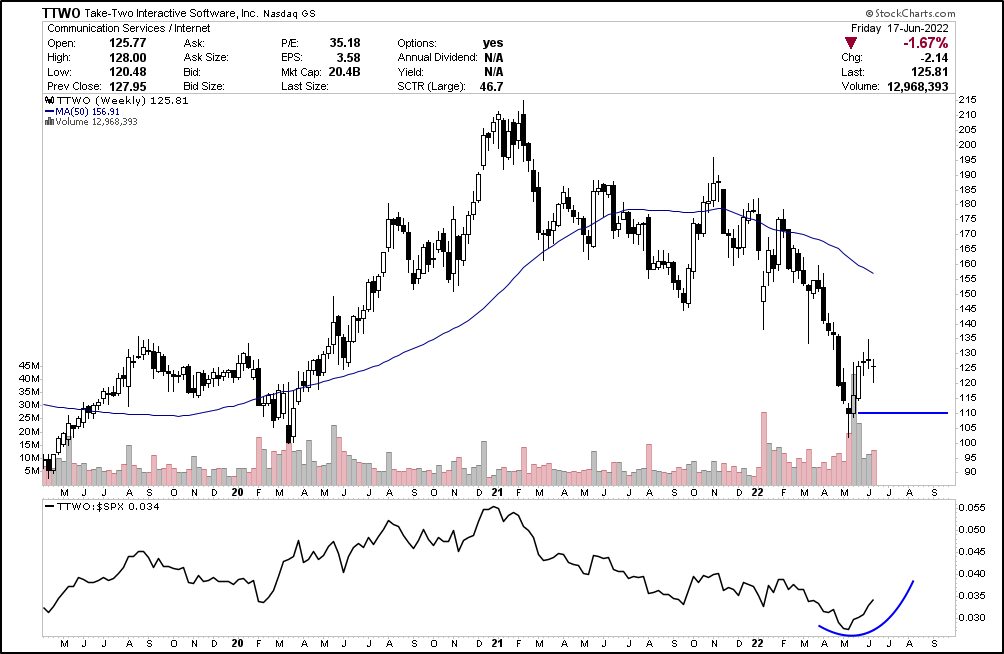
Task: Click the '90' price axis label
Action: click(964, 472)
